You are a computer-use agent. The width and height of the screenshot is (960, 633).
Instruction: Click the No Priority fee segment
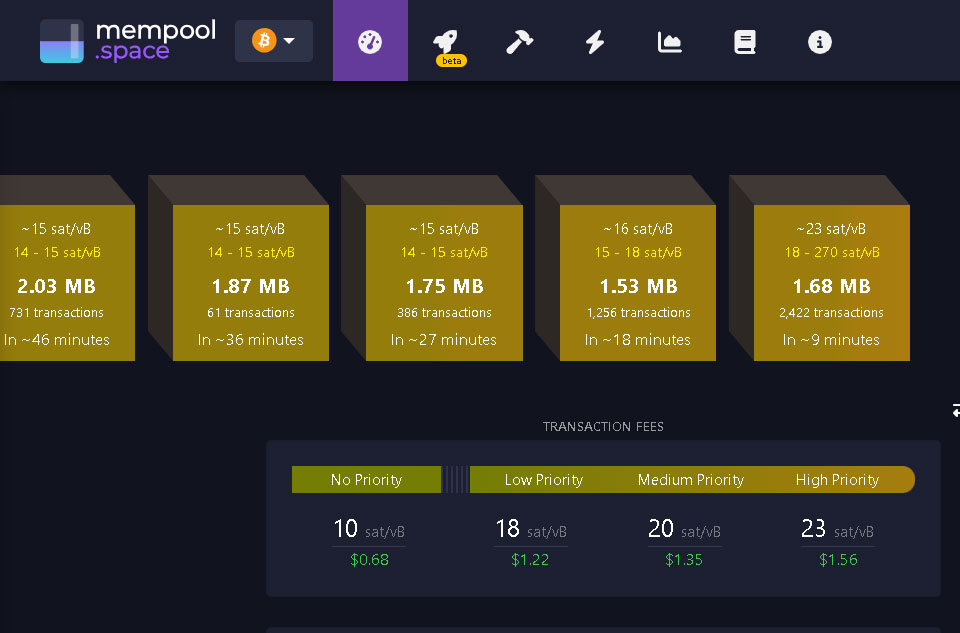coord(366,480)
